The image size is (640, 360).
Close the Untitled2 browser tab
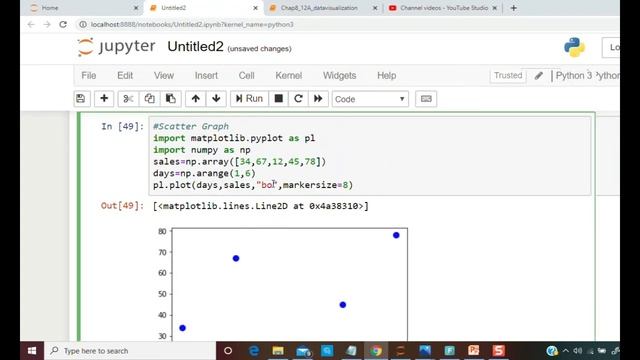tap(256, 8)
